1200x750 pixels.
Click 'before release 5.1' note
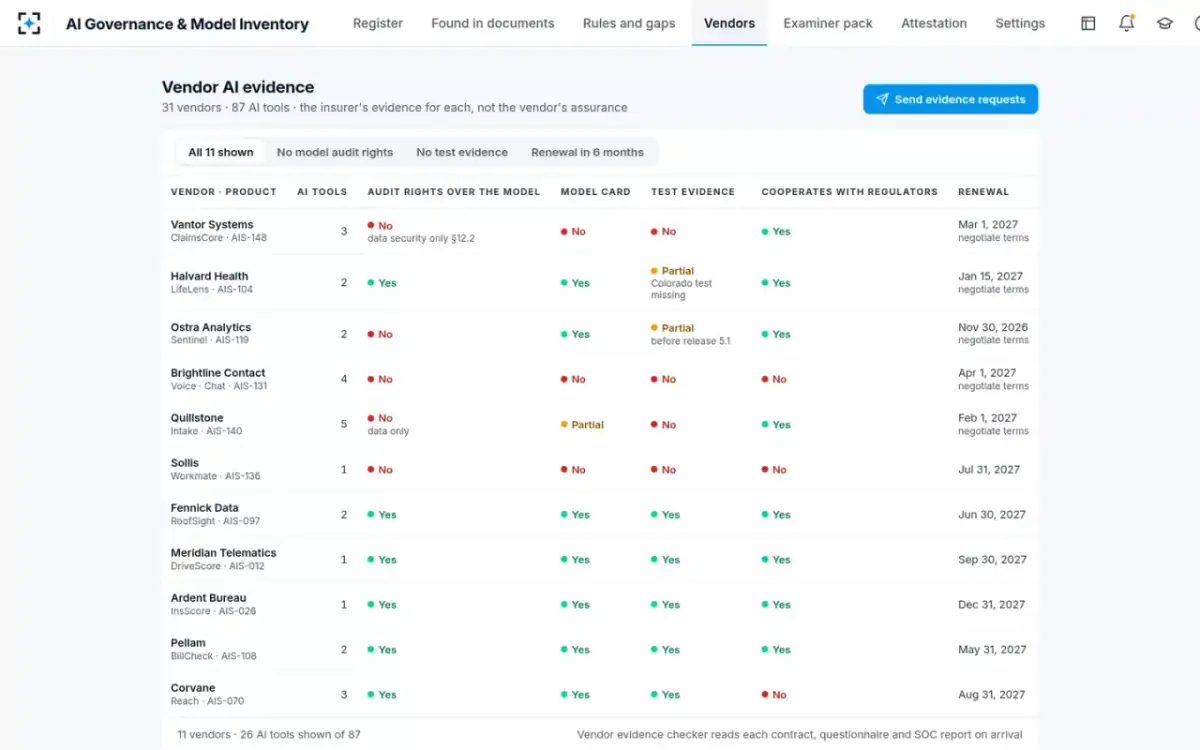(691, 341)
